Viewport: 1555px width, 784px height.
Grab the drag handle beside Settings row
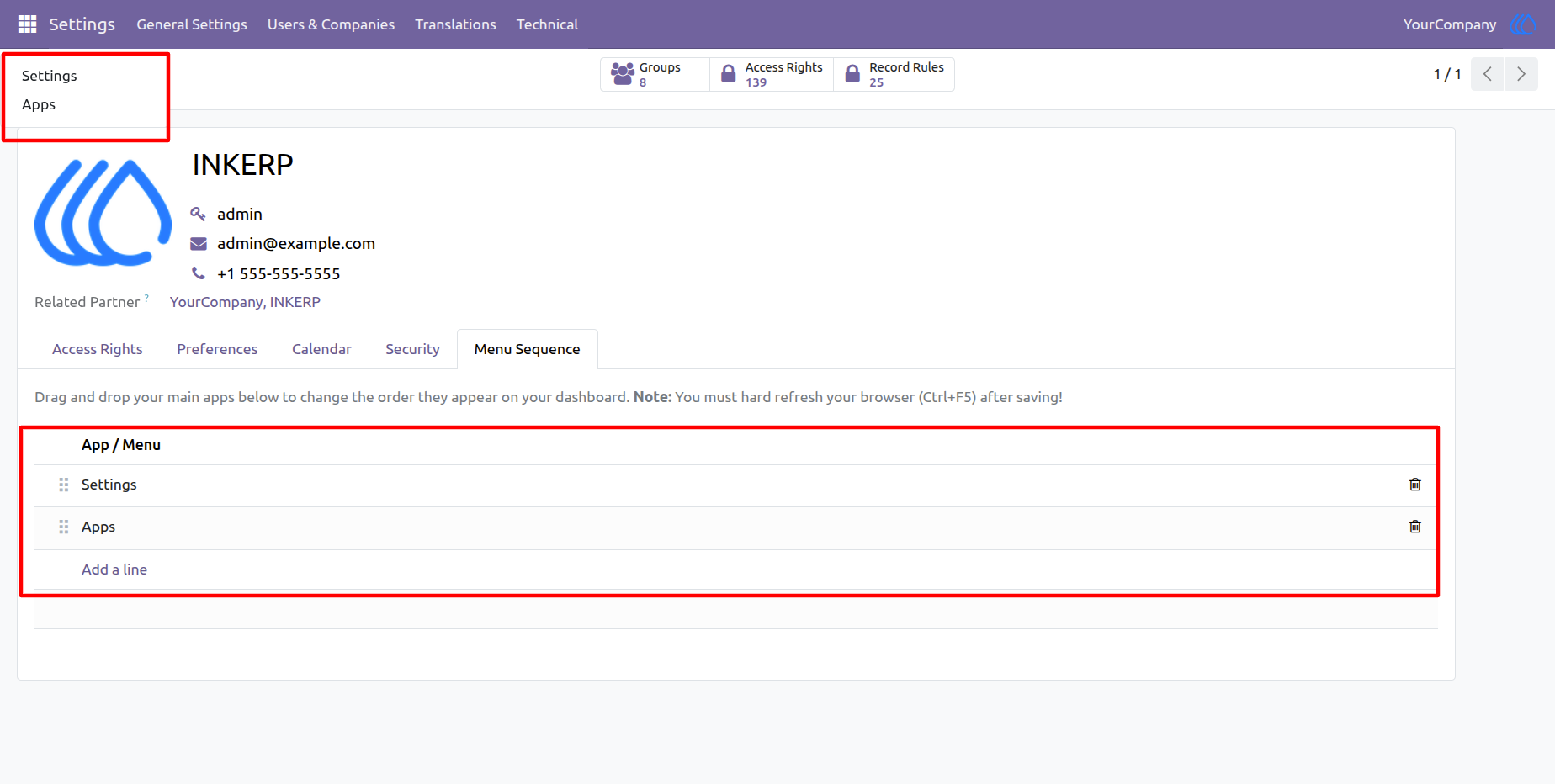pyautogui.click(x=64, y=485)
